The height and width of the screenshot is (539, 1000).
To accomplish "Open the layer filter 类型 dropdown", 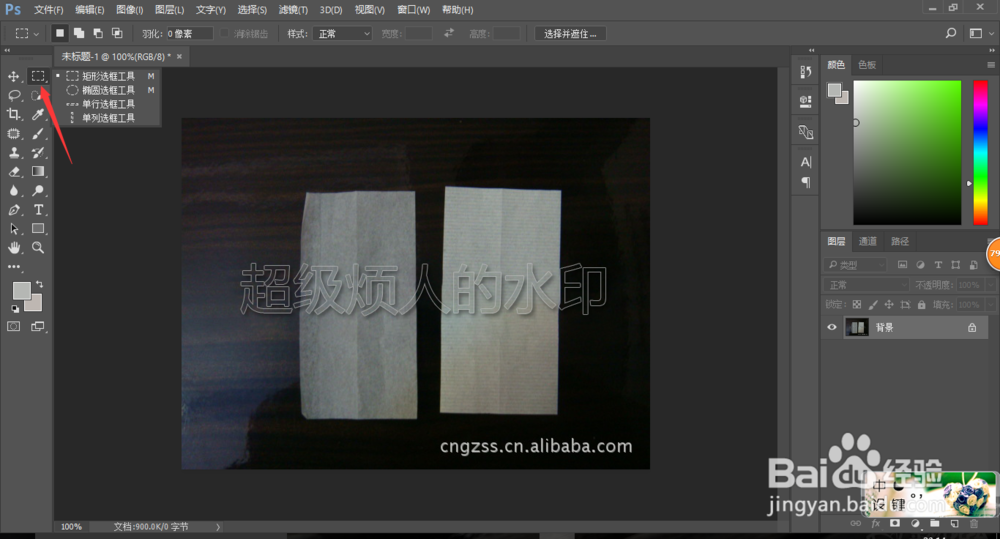I will pyautogui.click(x=855, y=265).
